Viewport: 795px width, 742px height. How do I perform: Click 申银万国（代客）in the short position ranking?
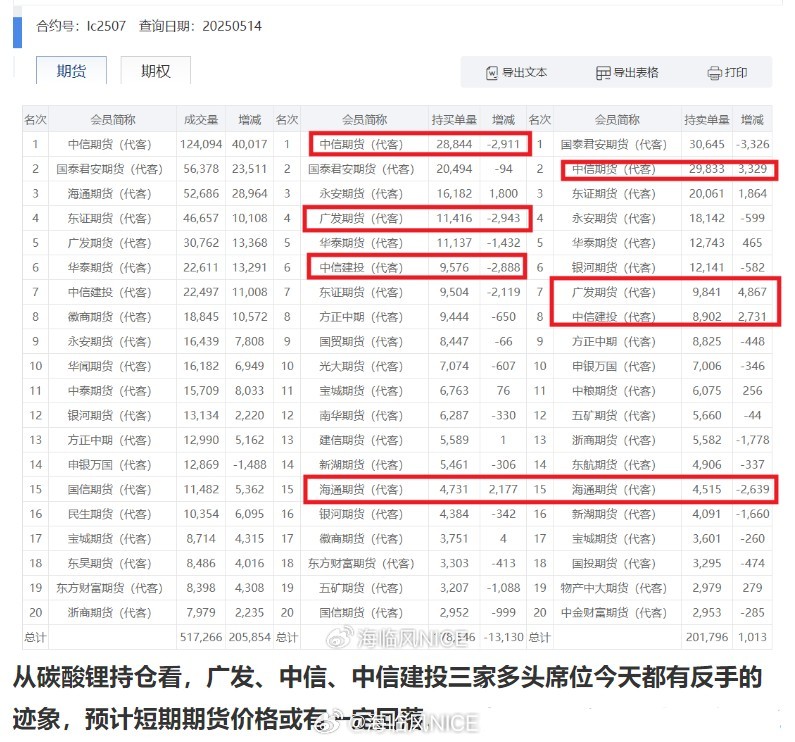613,366
